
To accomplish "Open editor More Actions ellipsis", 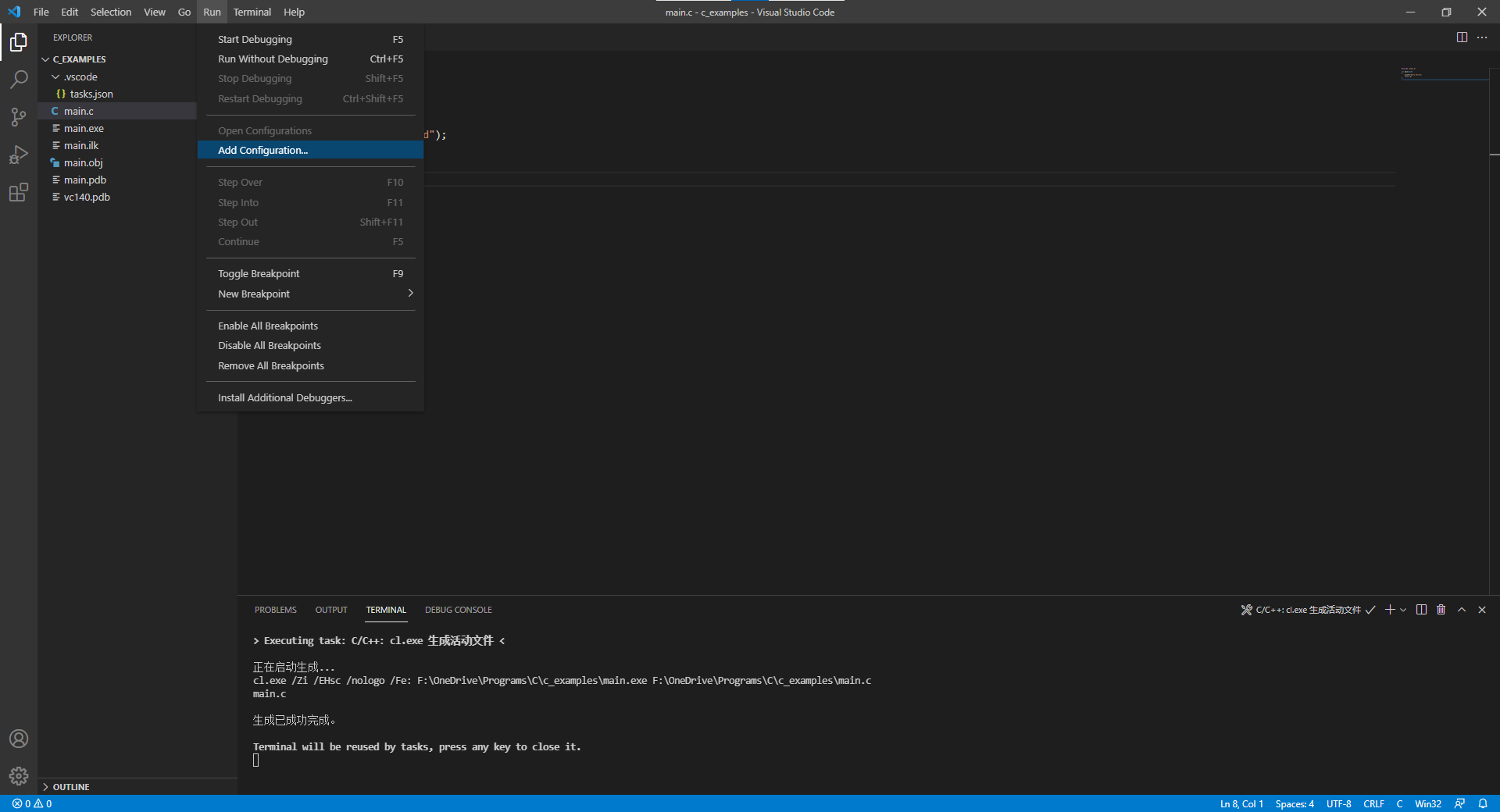I will (x=1482, y=37).
